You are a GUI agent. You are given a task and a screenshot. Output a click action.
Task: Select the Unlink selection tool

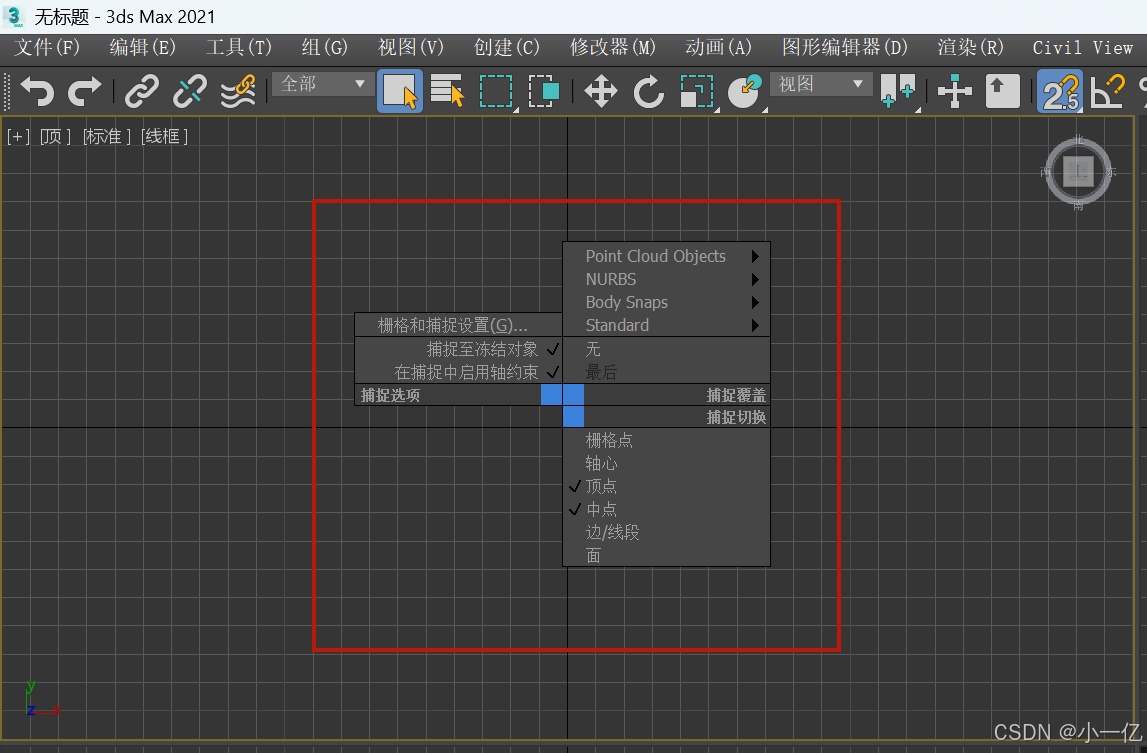[189, 91]
